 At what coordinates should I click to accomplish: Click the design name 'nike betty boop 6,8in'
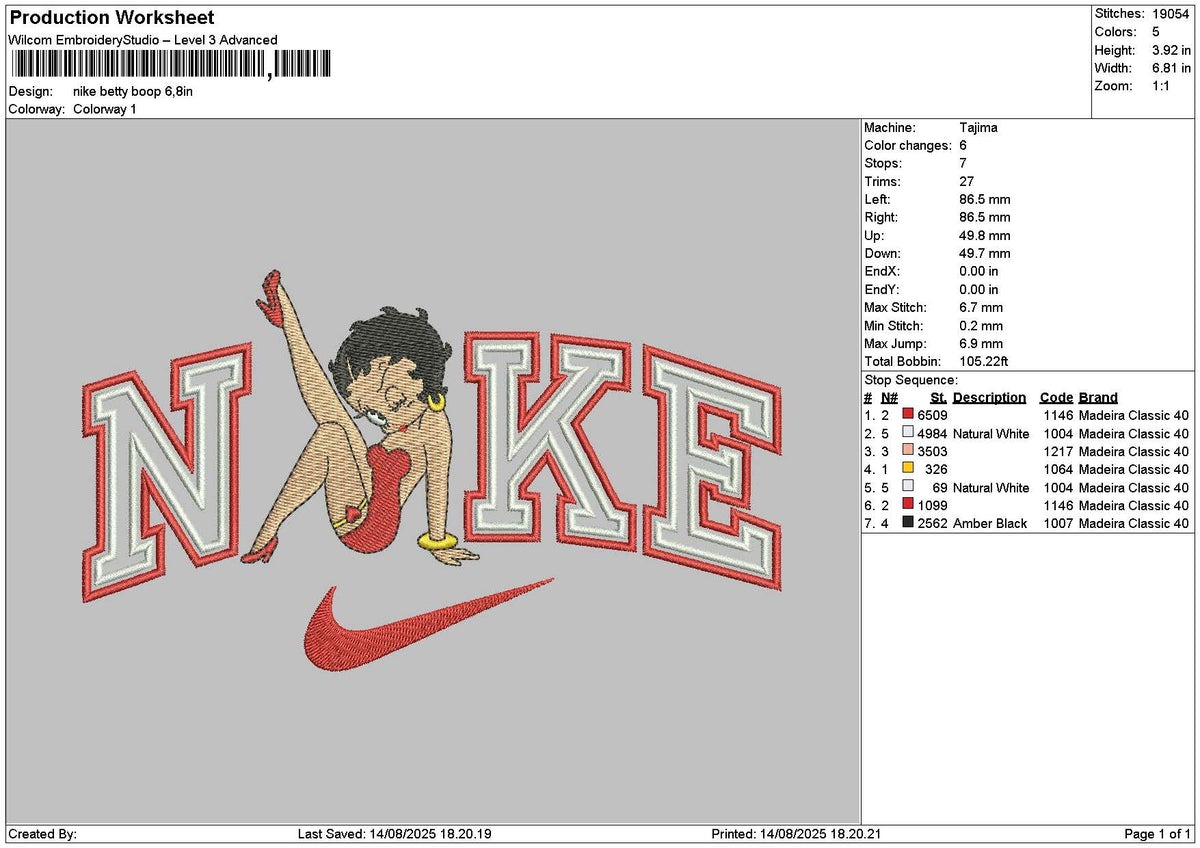[x=133, y=91]
